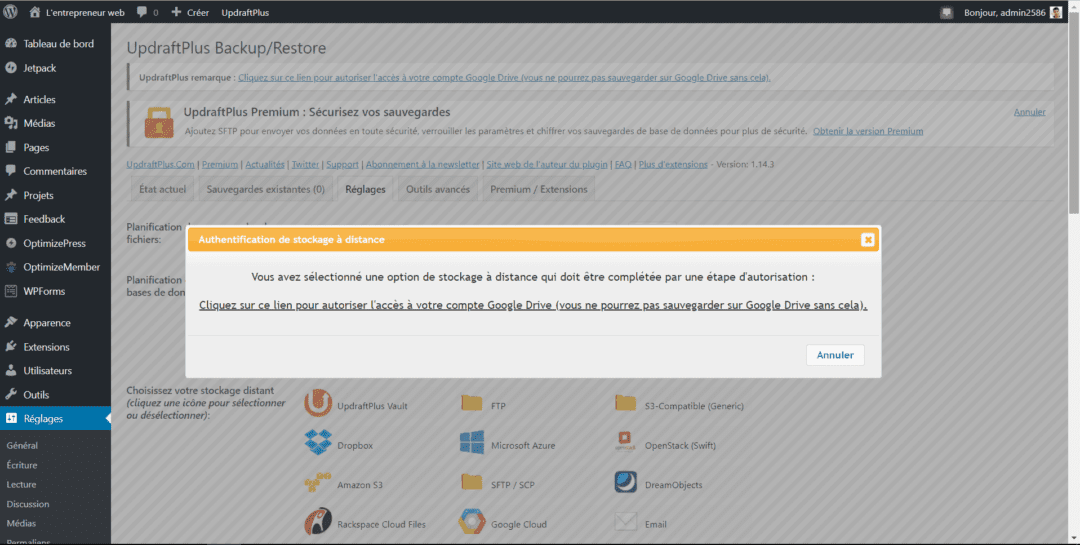Image resolution: width=1080 pixels, height=545 pixels.
Task: Click the Pages sidebar icon
Action: point(11,147)
